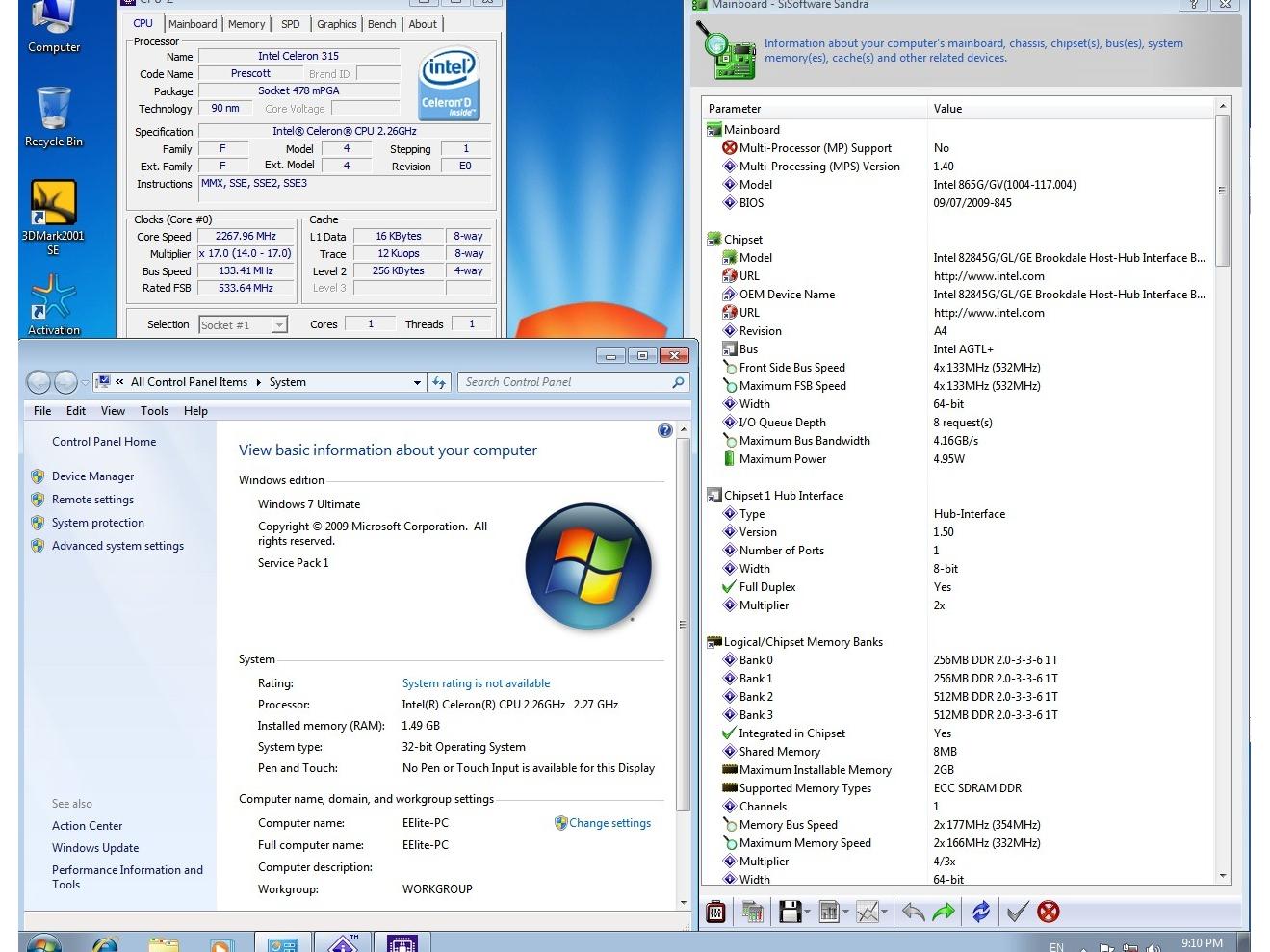
Task: Click the Sandra list scrollbar down arrow
Action: tap(1223, 876)
